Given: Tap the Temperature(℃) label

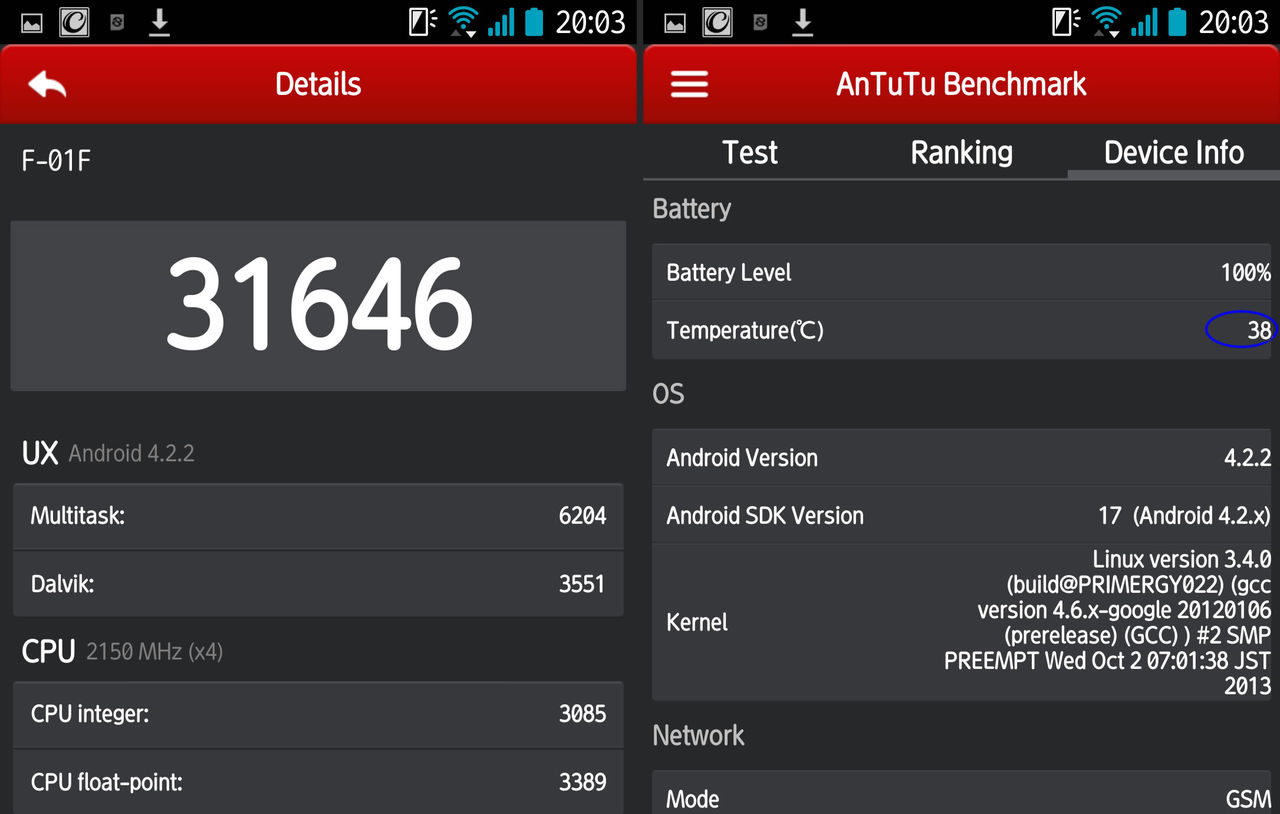Looking at the screenshot, I should pos(745,330).
